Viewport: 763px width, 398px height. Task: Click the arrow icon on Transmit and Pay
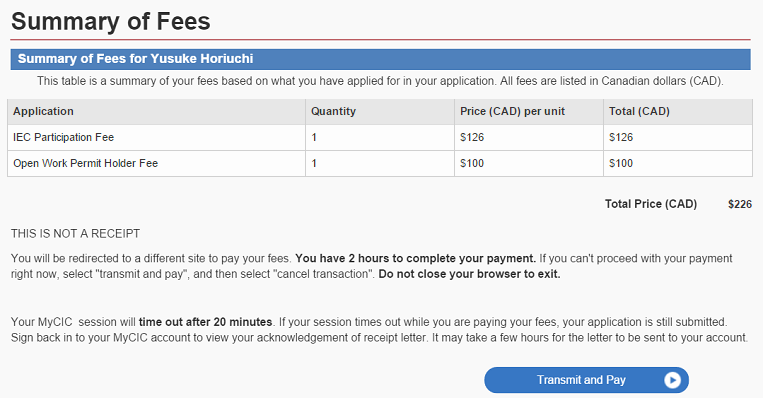[672, 380]
